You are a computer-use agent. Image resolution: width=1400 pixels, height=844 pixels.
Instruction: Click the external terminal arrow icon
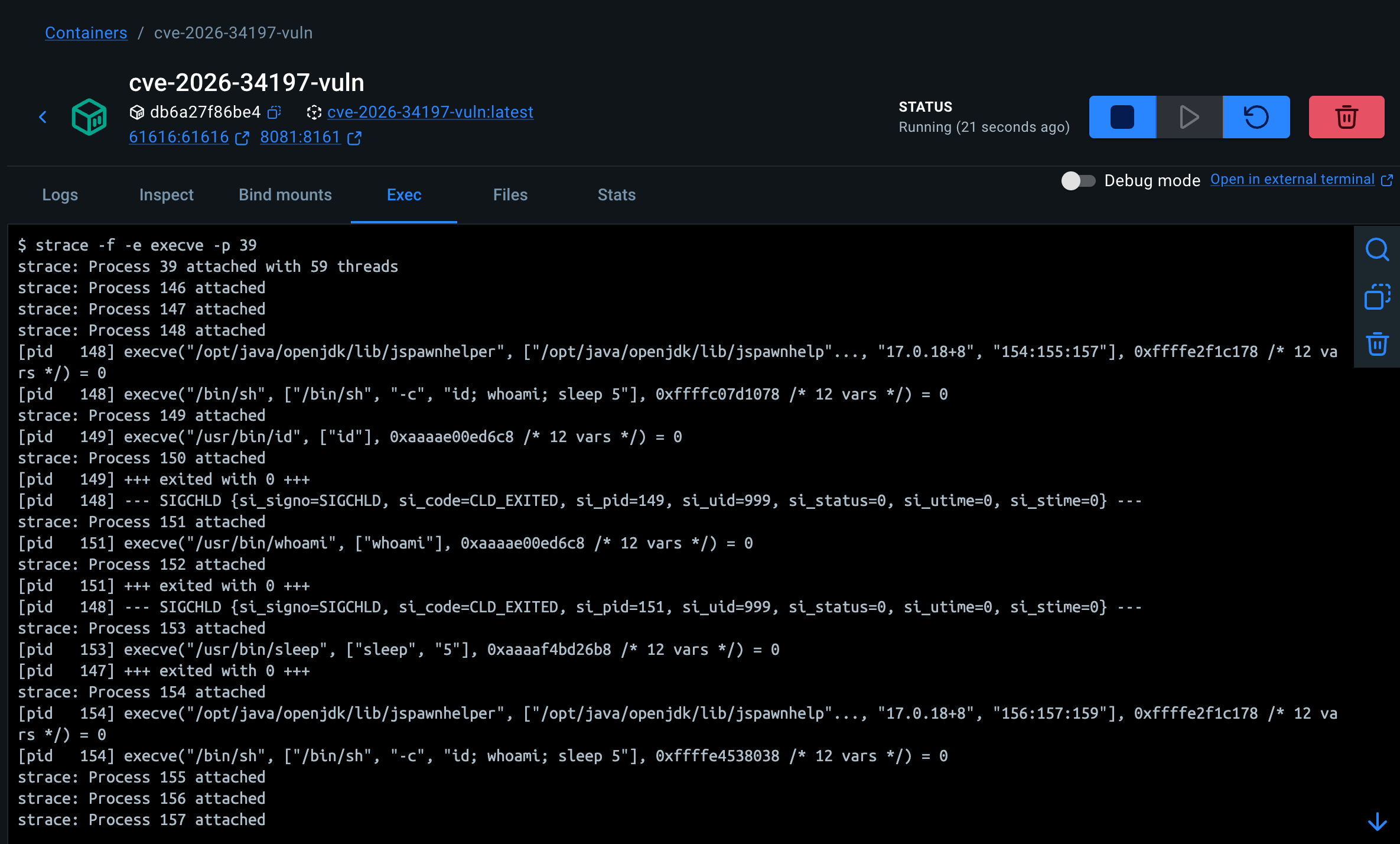1387,180
